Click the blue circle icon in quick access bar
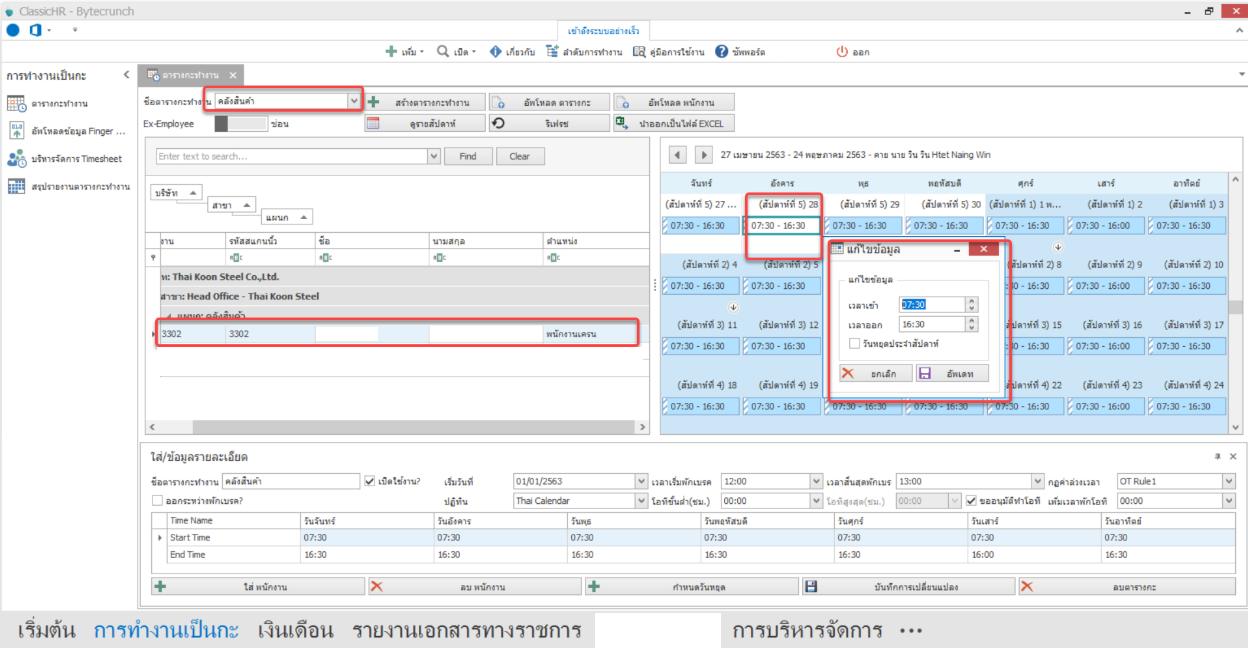1248x648 pixels. tap(13, 30)
